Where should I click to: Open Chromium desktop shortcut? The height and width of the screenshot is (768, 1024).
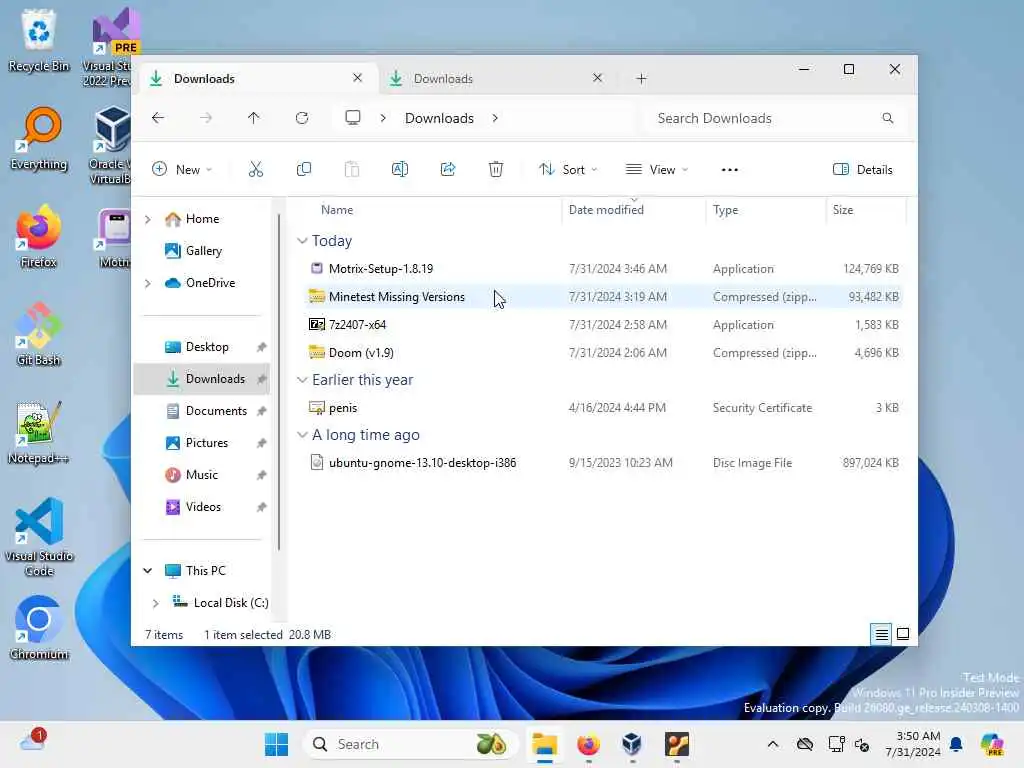tap(39, 630)
